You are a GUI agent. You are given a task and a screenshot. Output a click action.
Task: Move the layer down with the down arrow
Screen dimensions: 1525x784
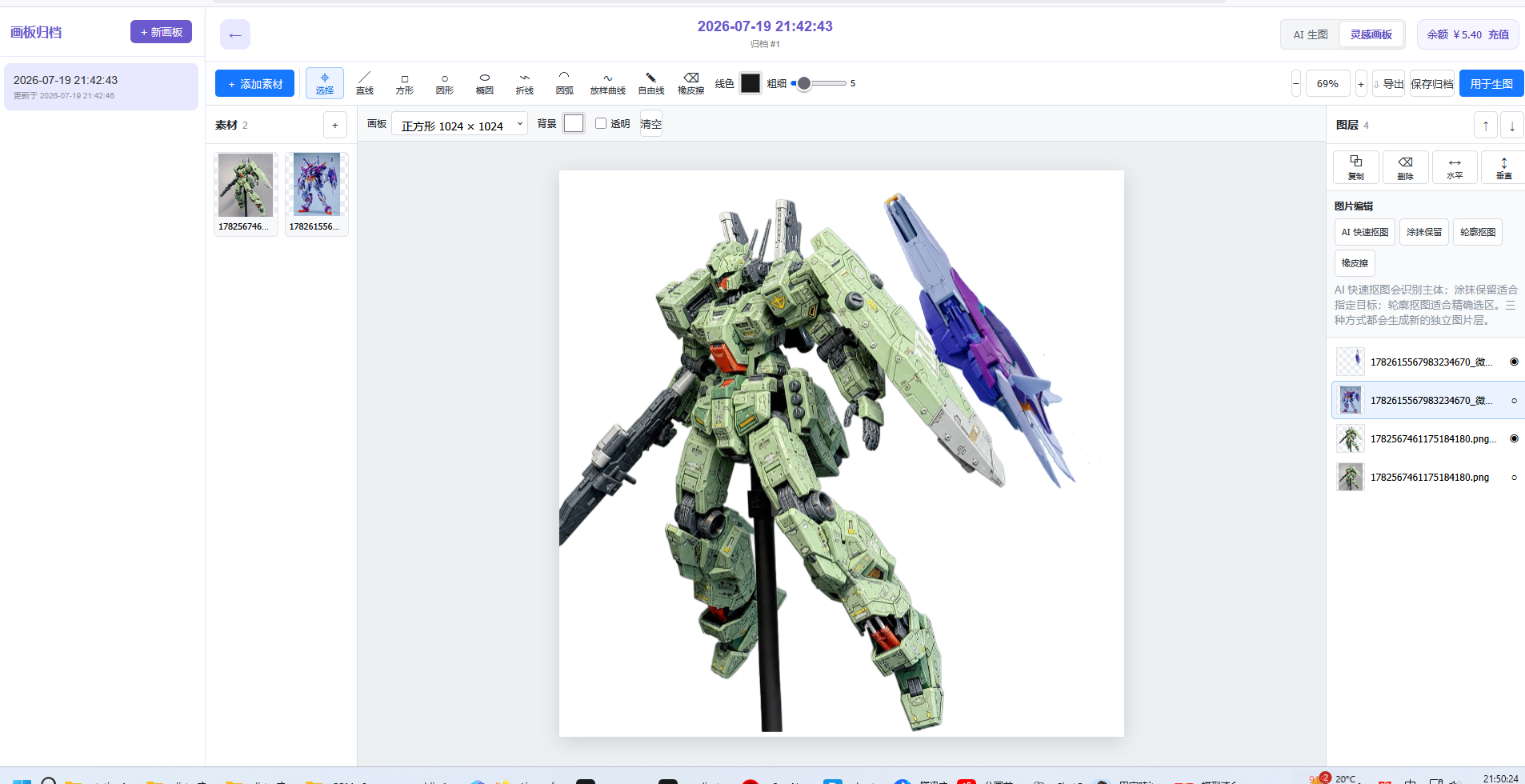[x=1512, y=125]
